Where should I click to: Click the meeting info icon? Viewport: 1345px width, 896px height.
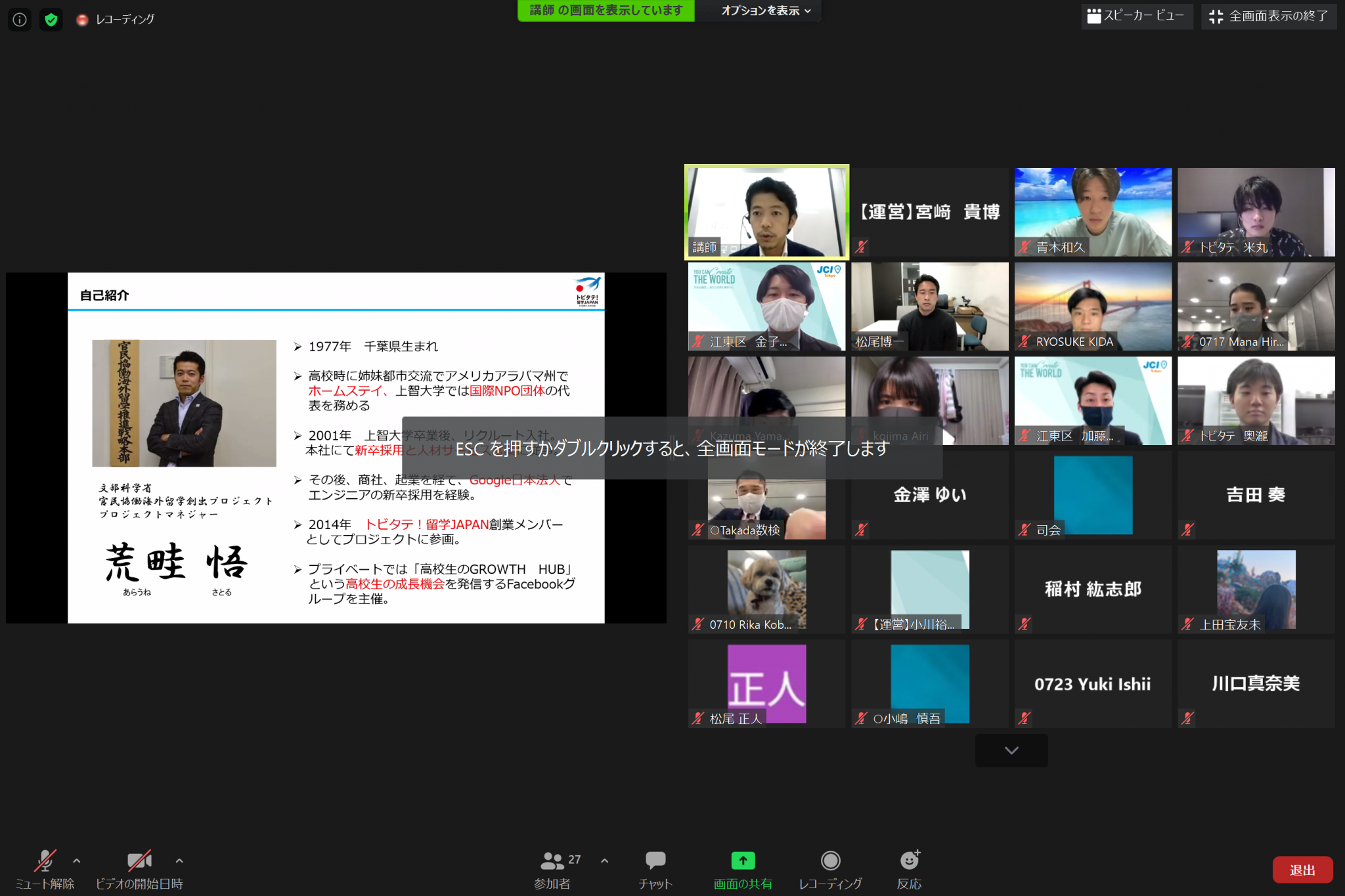pyautogui.click(x=20, y=19)
